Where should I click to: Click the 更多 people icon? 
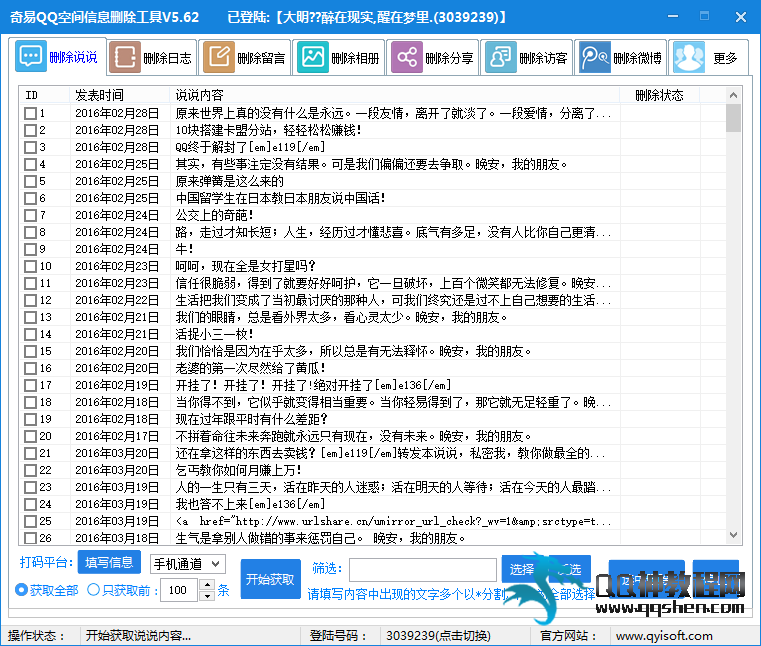point(689,58)
